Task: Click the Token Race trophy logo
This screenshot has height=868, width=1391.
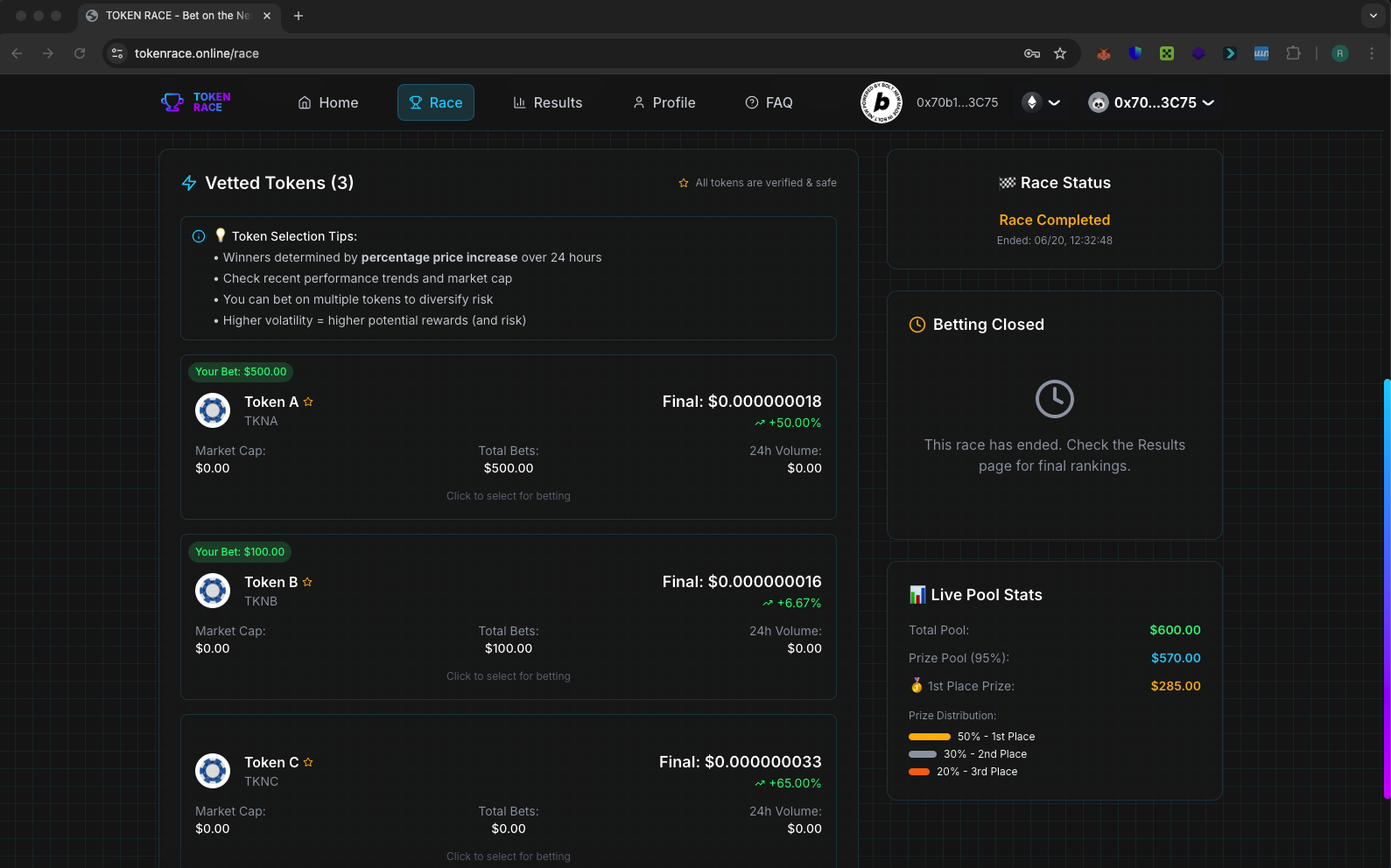Action: tap(196, 102)
